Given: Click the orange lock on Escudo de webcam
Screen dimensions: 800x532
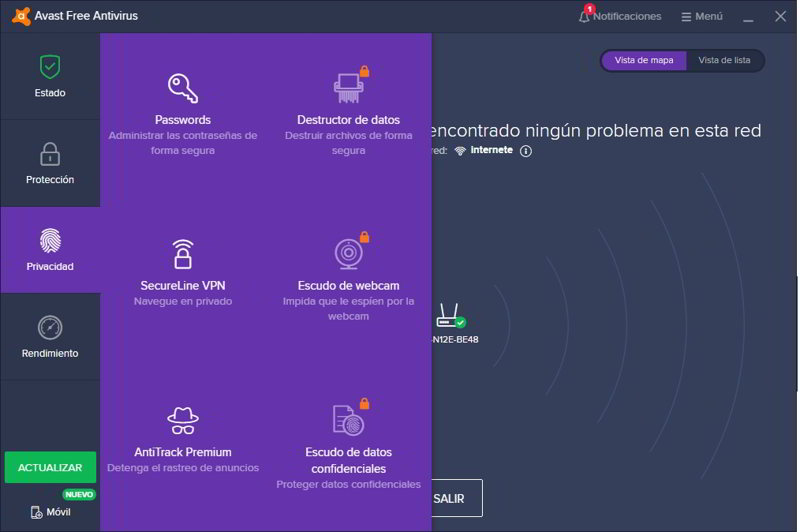Looking at the screenshot, I should (364, 237).
